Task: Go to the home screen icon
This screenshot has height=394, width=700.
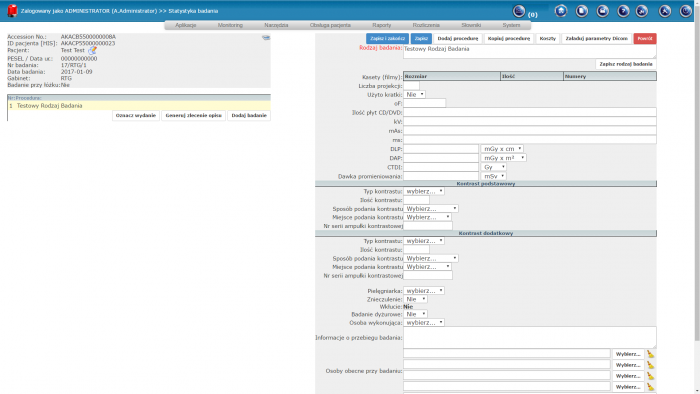Action: 561,11
